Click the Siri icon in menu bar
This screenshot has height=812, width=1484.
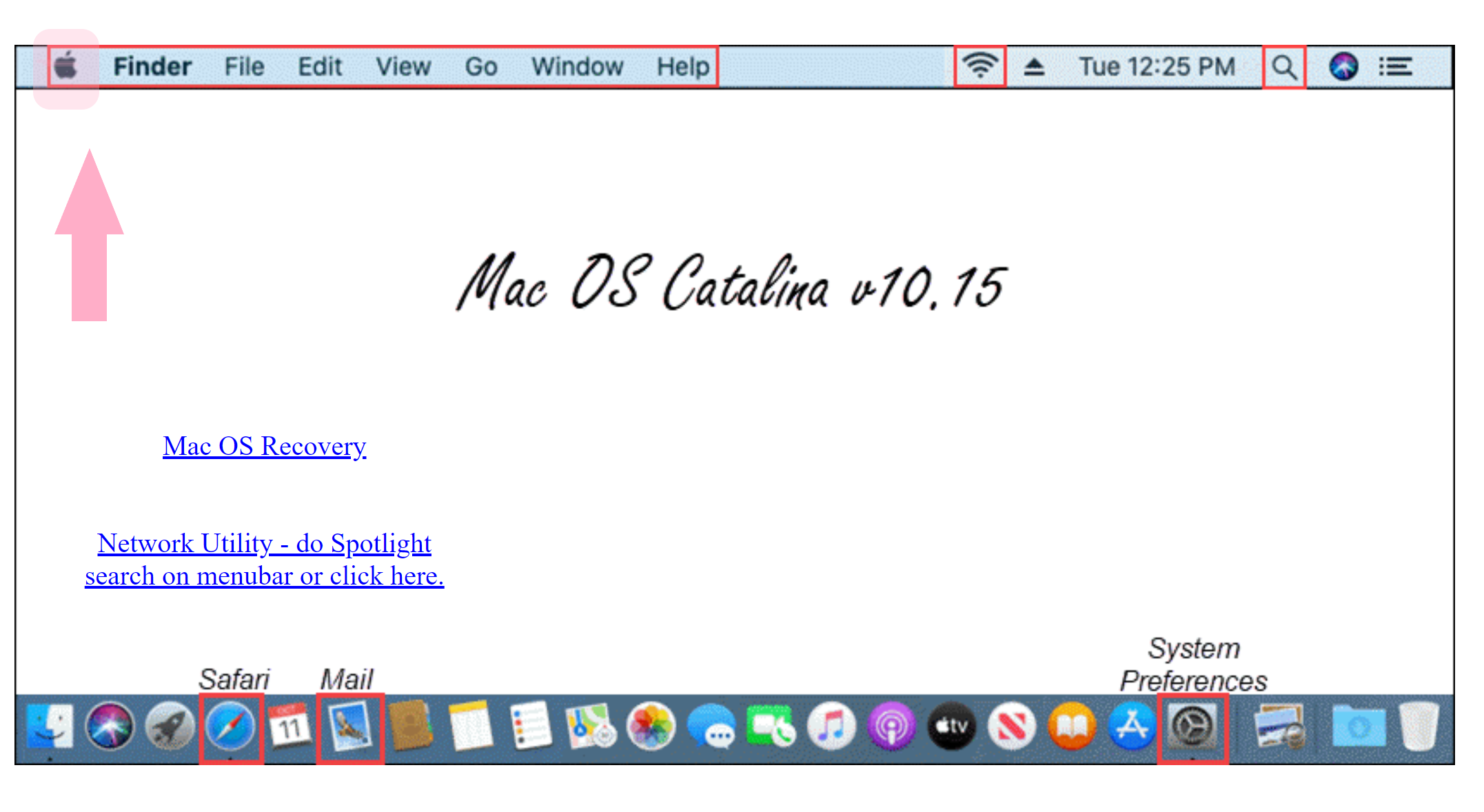1343,67
